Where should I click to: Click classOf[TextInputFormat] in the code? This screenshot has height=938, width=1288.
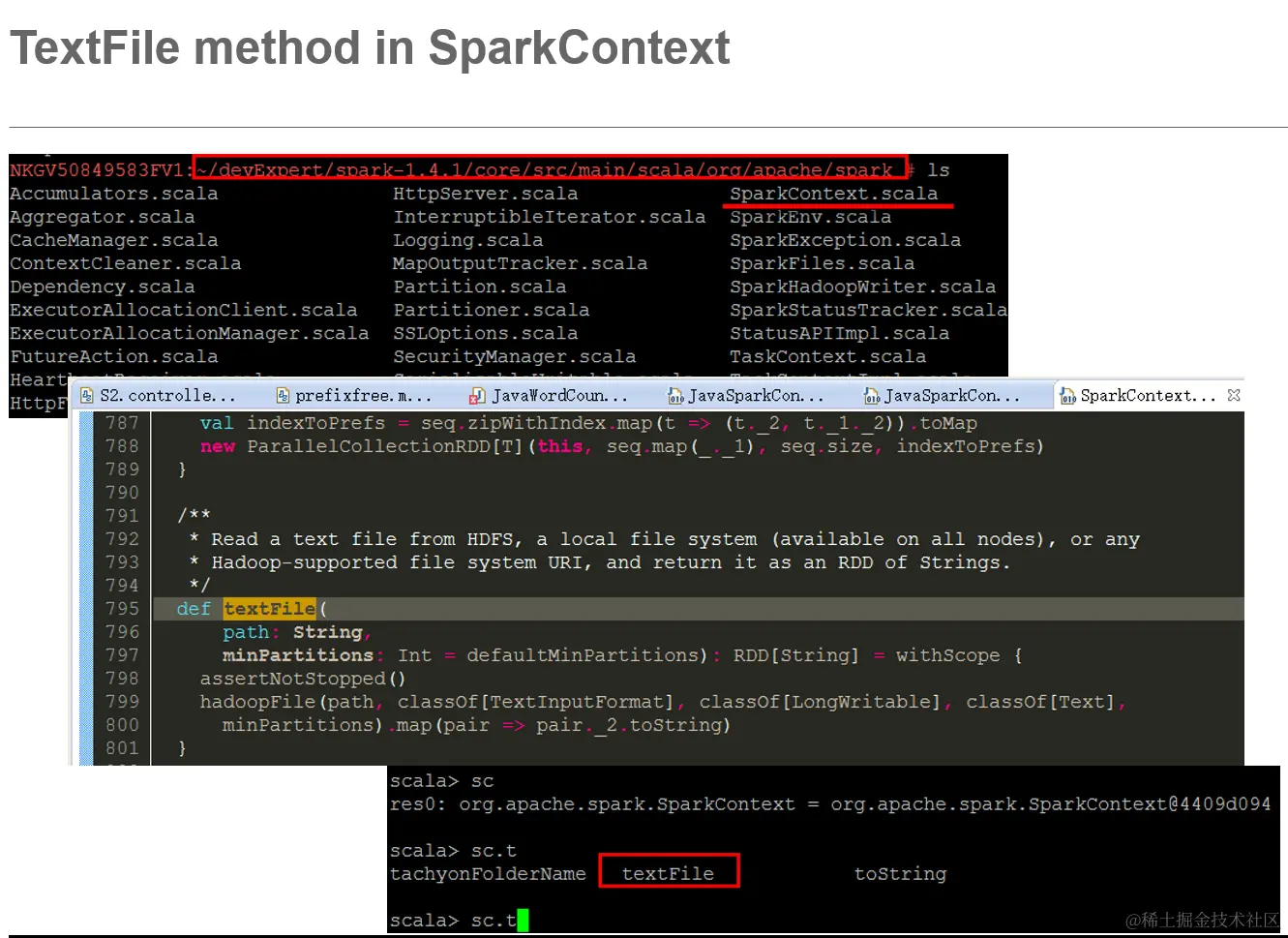point(535,702)
